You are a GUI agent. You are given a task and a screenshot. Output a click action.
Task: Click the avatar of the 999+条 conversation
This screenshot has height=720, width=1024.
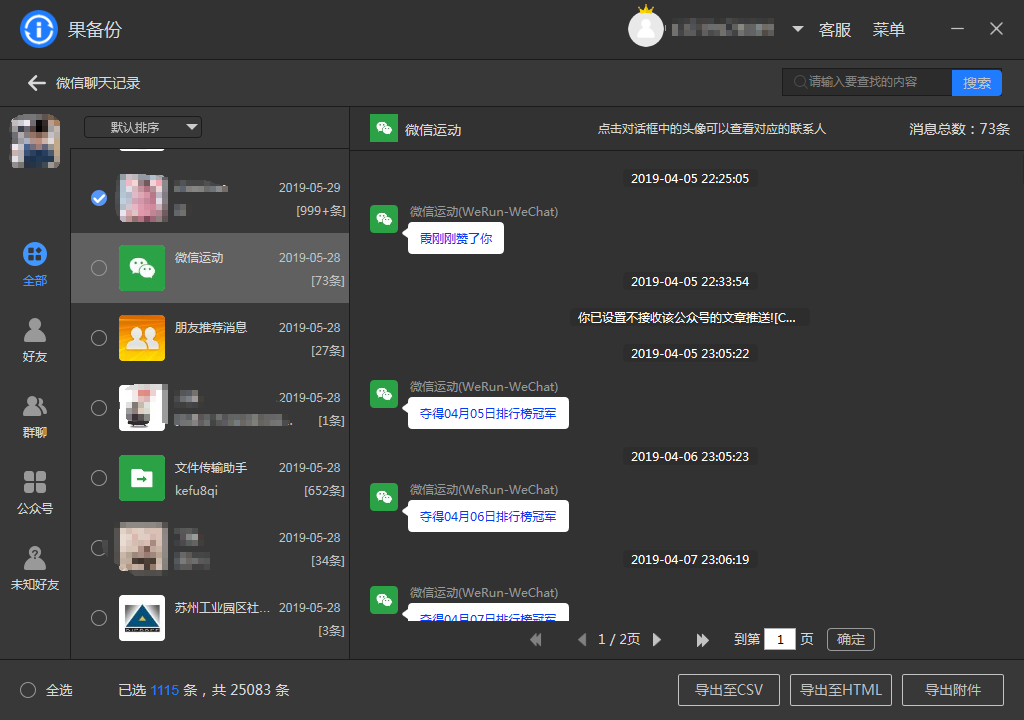point(142,198)
